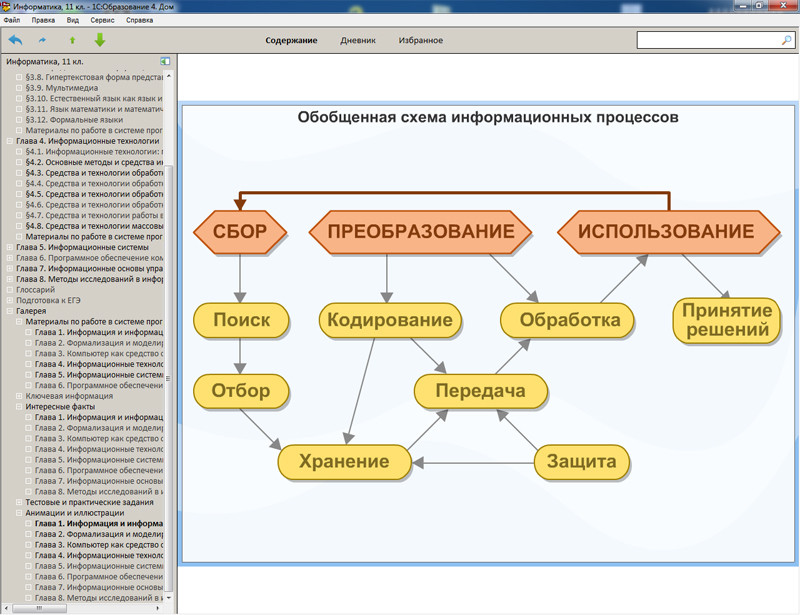Viewport: 800px width, 615px height.
Task: Go forward with the small blue arrow
Action: [42, 40]
